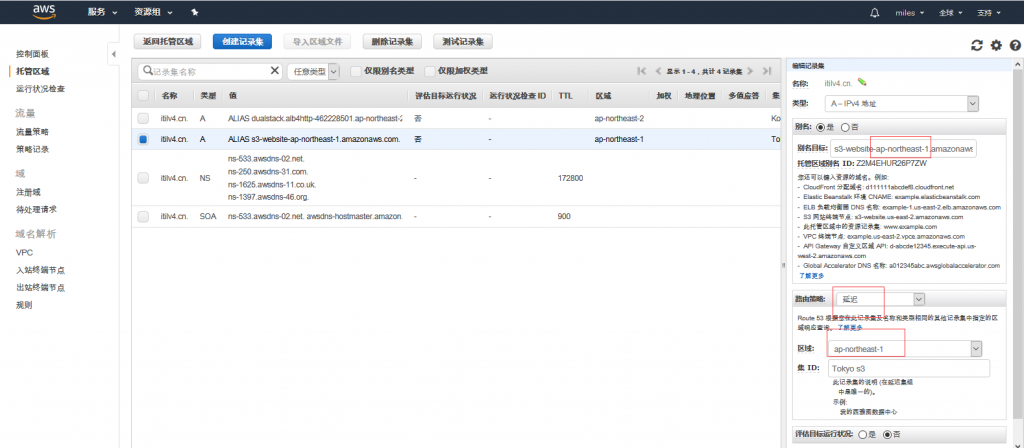
Task: Open 控制面板 in the sidebar
Action: click(x=33, y=54)
